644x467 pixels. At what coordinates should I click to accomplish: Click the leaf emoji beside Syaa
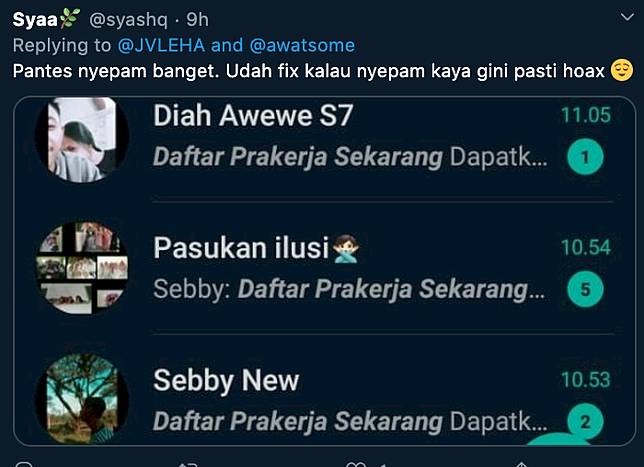pyautogui.click(x=69, y=18)
